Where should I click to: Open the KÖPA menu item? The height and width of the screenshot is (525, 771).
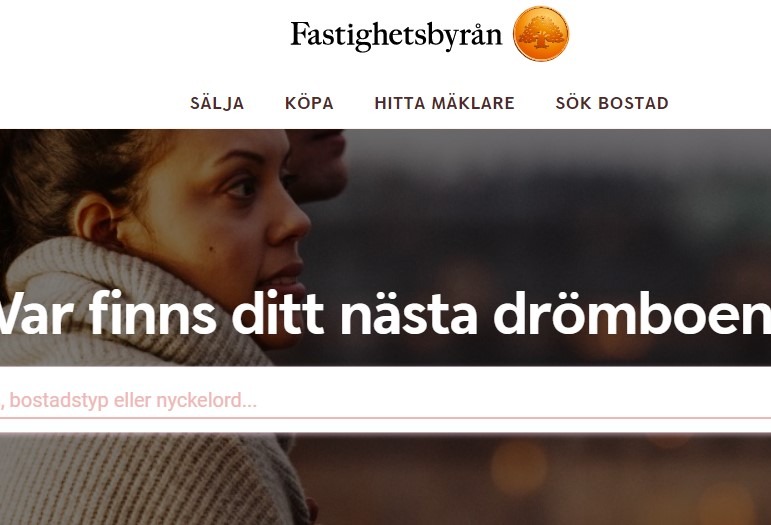(309, 103)
